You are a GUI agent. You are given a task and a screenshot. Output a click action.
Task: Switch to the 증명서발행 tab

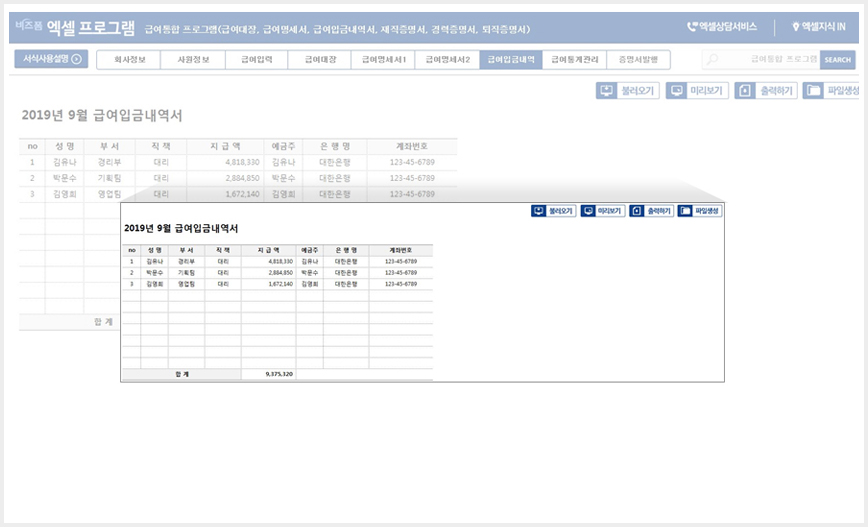click(x=638, y=60)
